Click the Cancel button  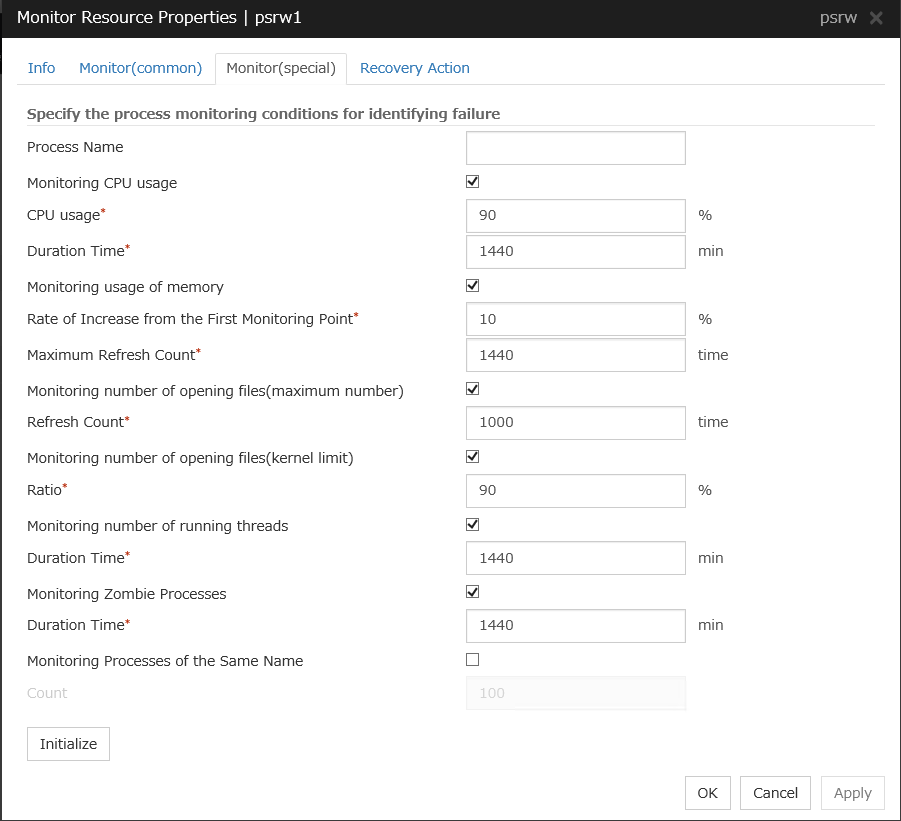click(775, 793)
